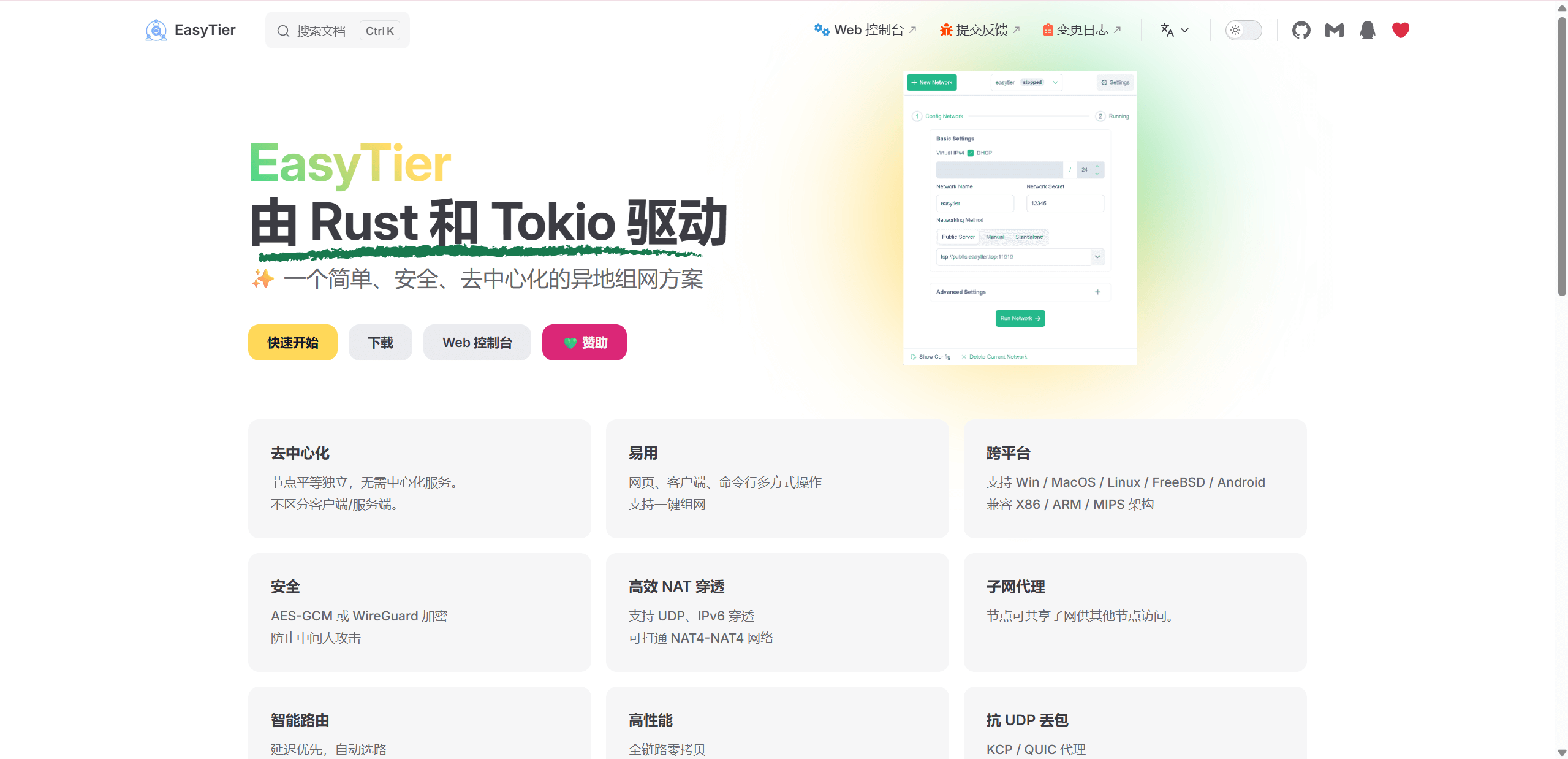
Task: Click the search magnifier icon
Action: click(283, 31)
